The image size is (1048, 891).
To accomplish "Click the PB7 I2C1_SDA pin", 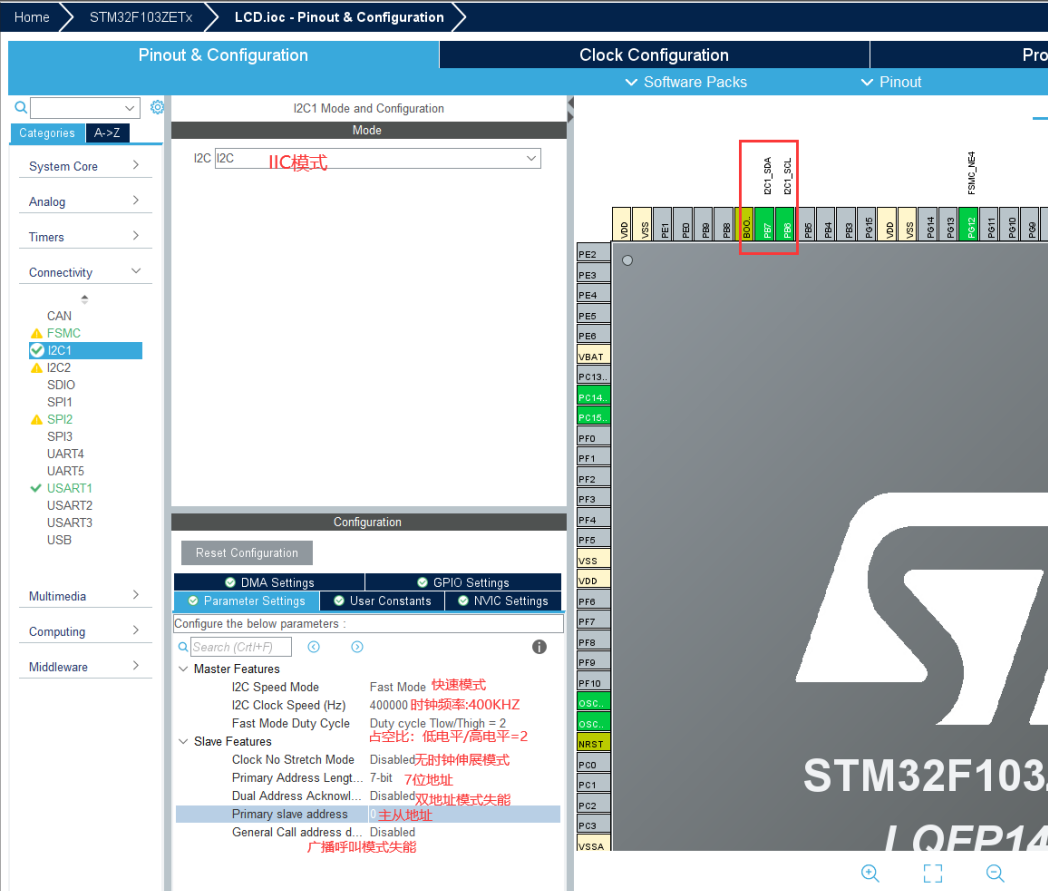I will tap(767, 225).
